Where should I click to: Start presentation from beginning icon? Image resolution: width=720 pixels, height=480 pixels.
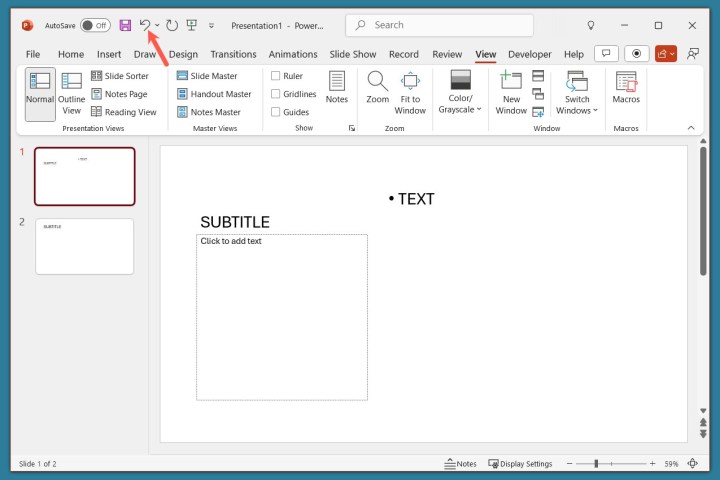click(191, 25)
